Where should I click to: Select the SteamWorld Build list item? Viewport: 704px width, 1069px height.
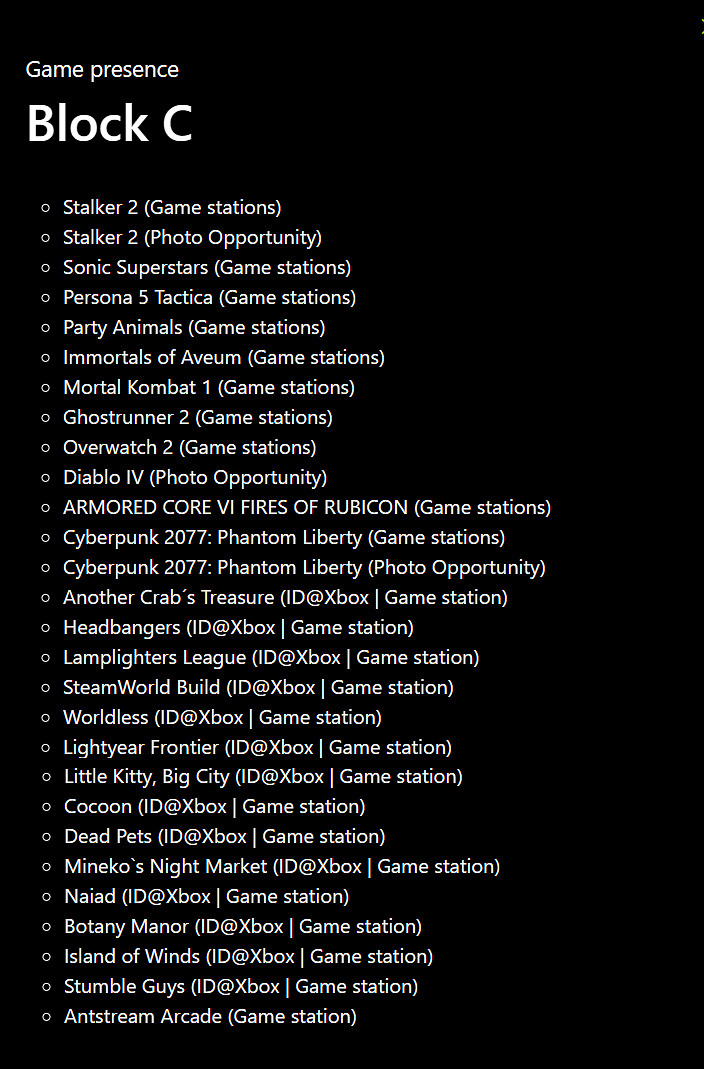click(258, 688)
